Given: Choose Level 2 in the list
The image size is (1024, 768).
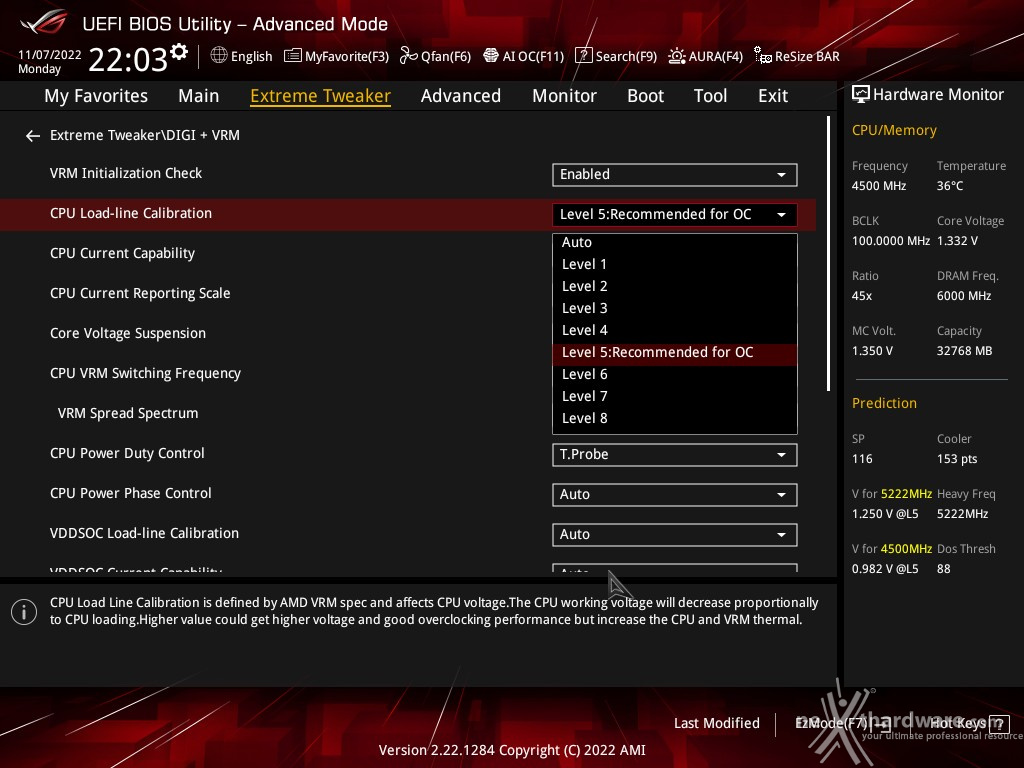Looking at the screenshot, I should (x=675, y=286).
